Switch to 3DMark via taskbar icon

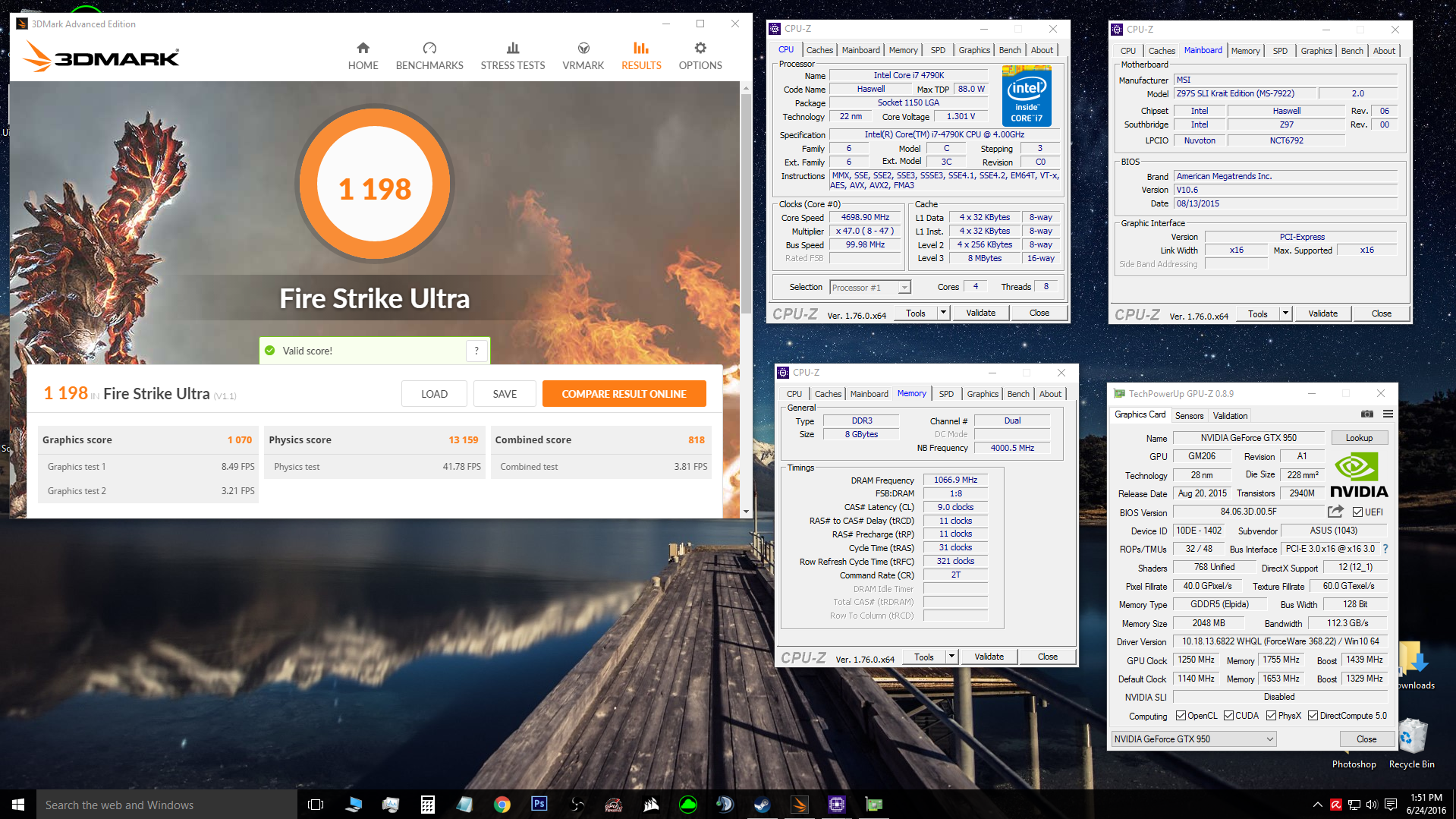coord(799,805)
